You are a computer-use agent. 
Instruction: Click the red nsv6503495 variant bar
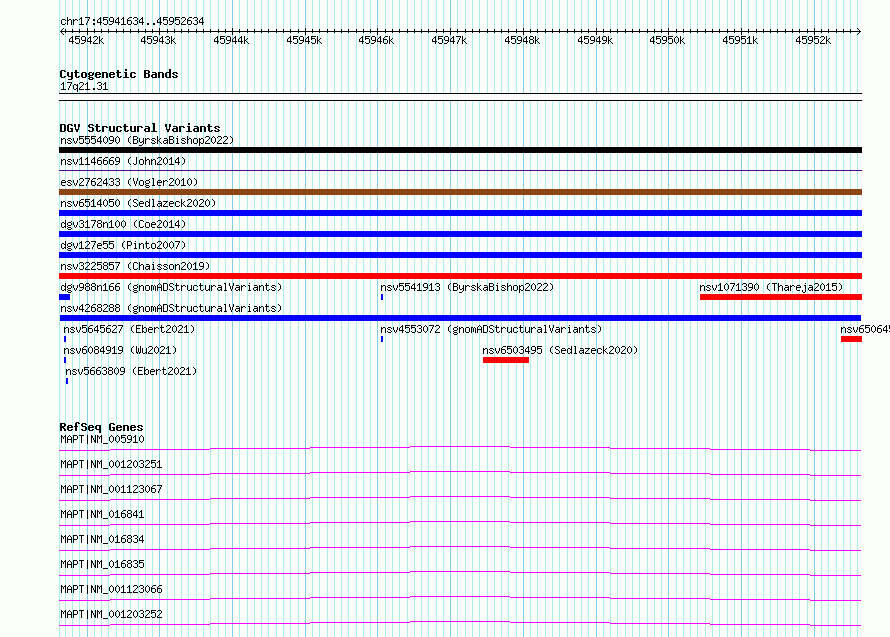pyautogui.click(x=506, y=360)
